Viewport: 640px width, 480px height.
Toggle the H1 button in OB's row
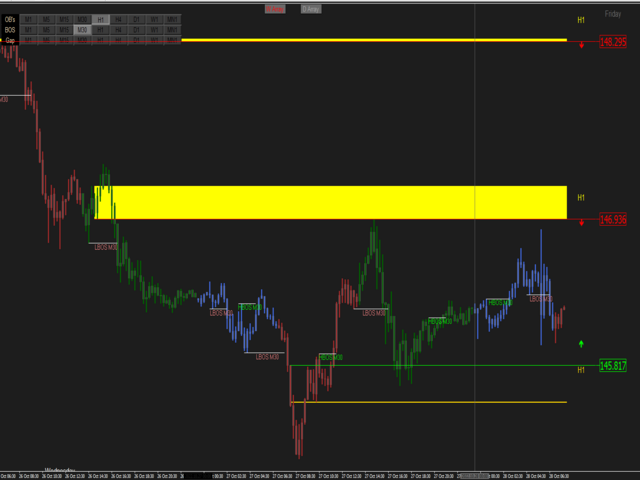100,20
